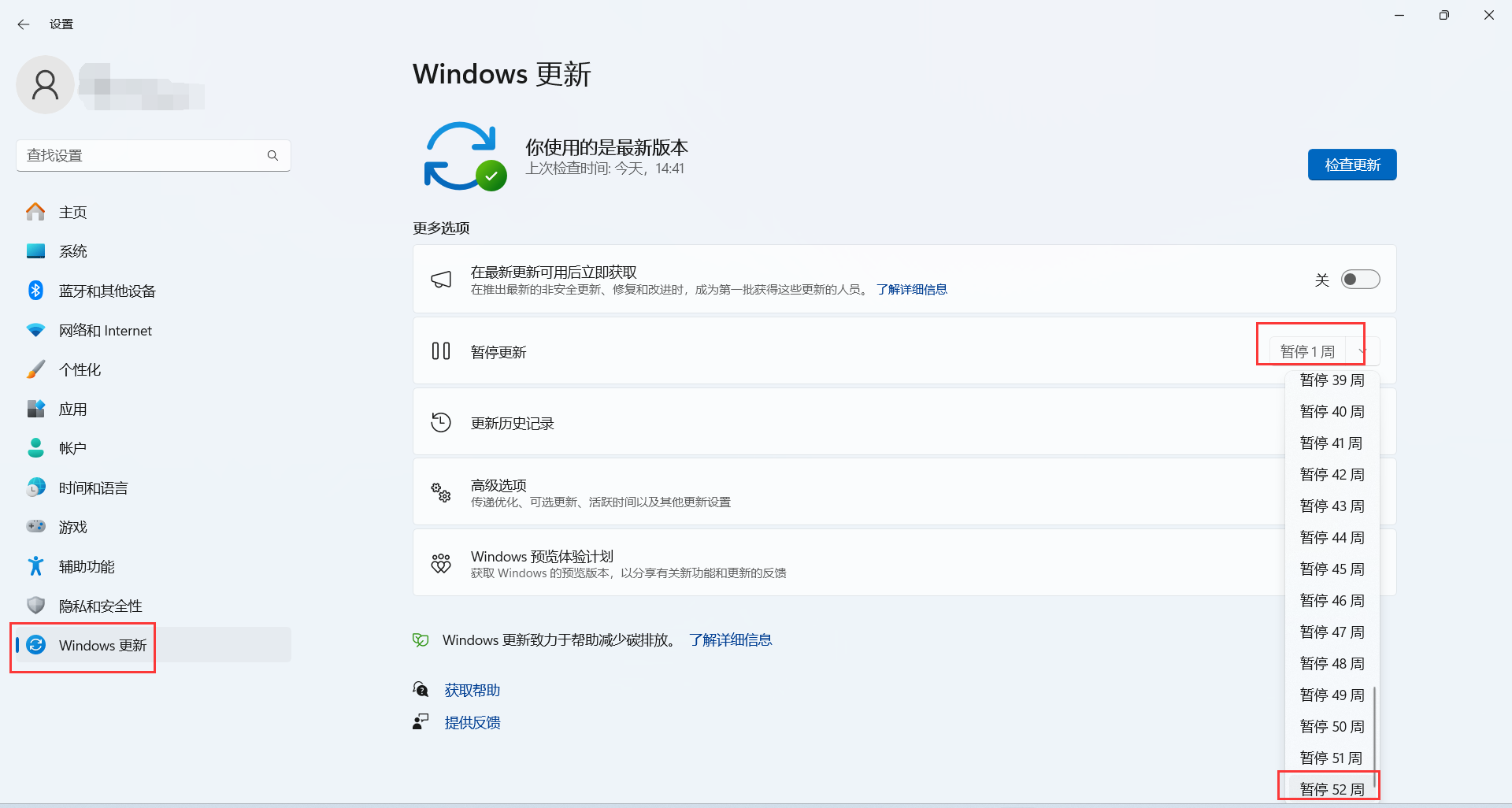Go to 网络和 Internet section
This screenshot has width=1512, height=808.
154,330
